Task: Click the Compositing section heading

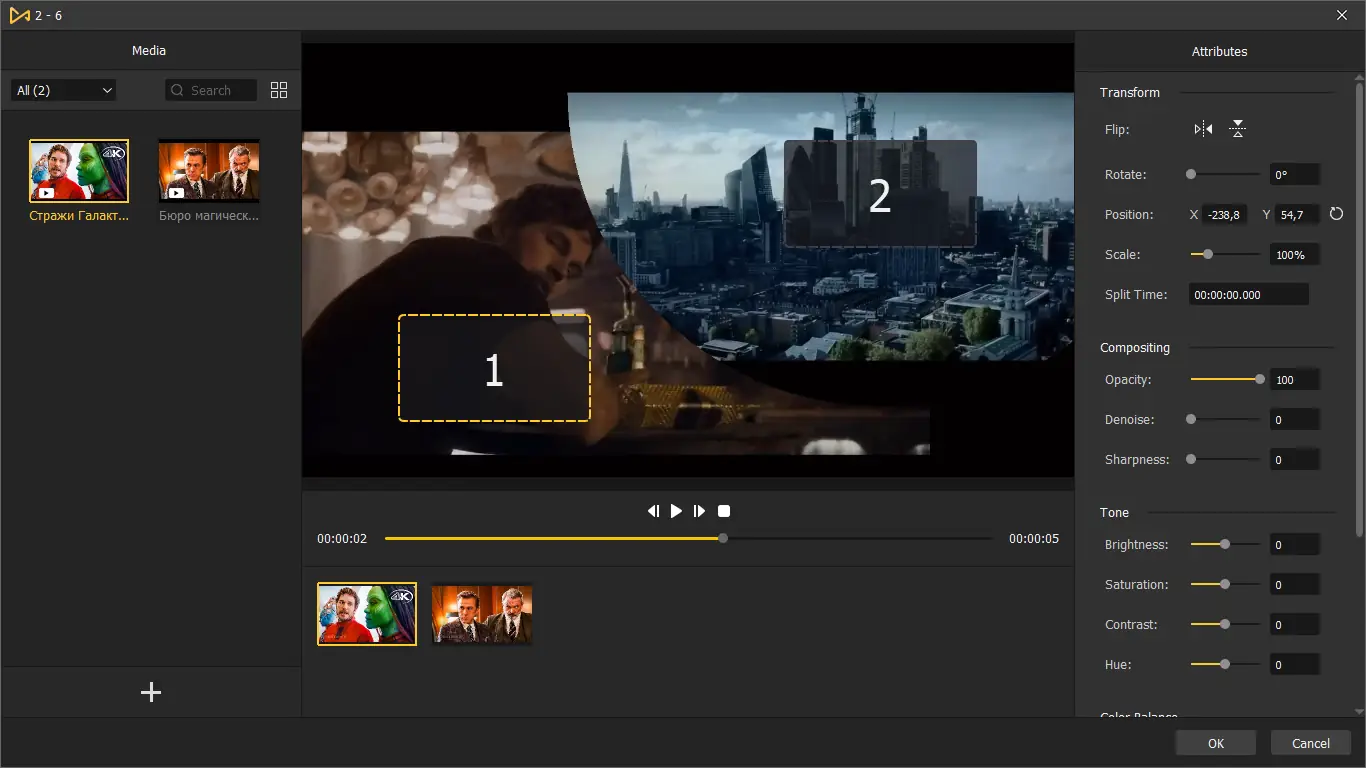Action: coord(1135,347)
